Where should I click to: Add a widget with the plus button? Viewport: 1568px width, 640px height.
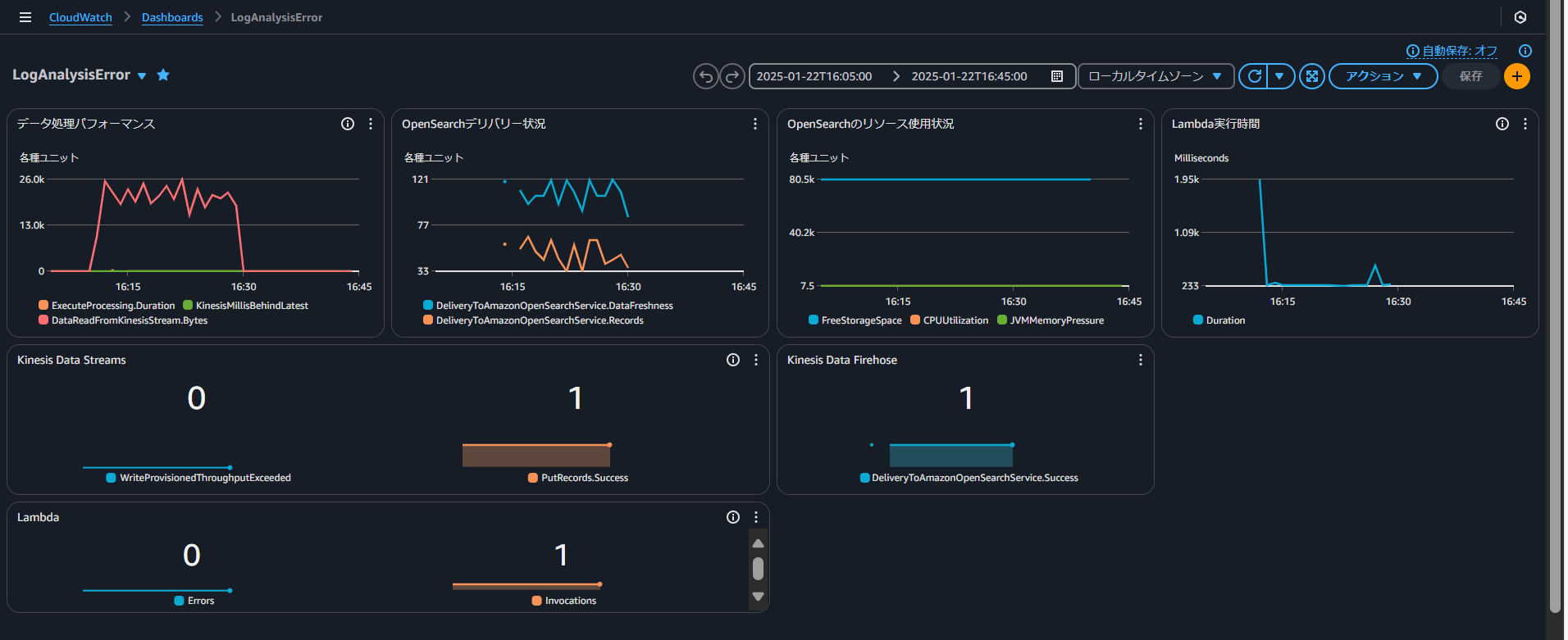(x=1517, y=76)
